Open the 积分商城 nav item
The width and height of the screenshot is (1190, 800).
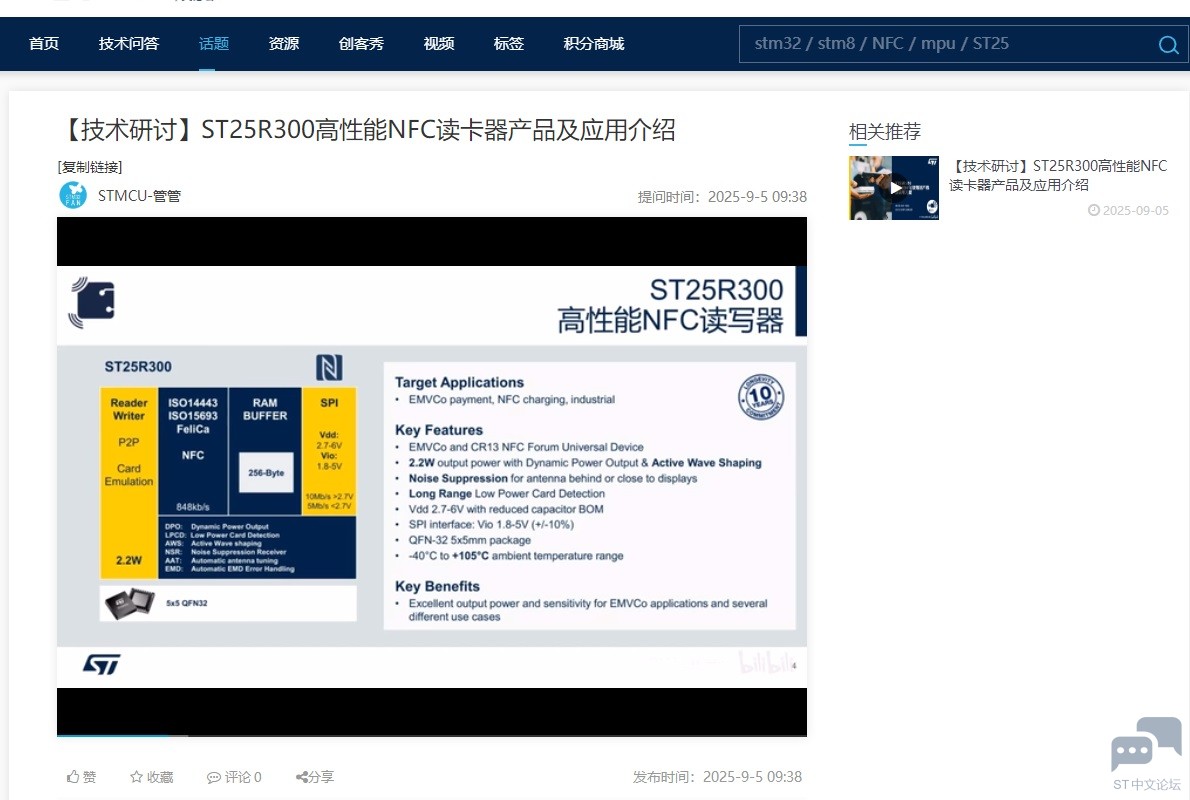(x=593, y=44)
